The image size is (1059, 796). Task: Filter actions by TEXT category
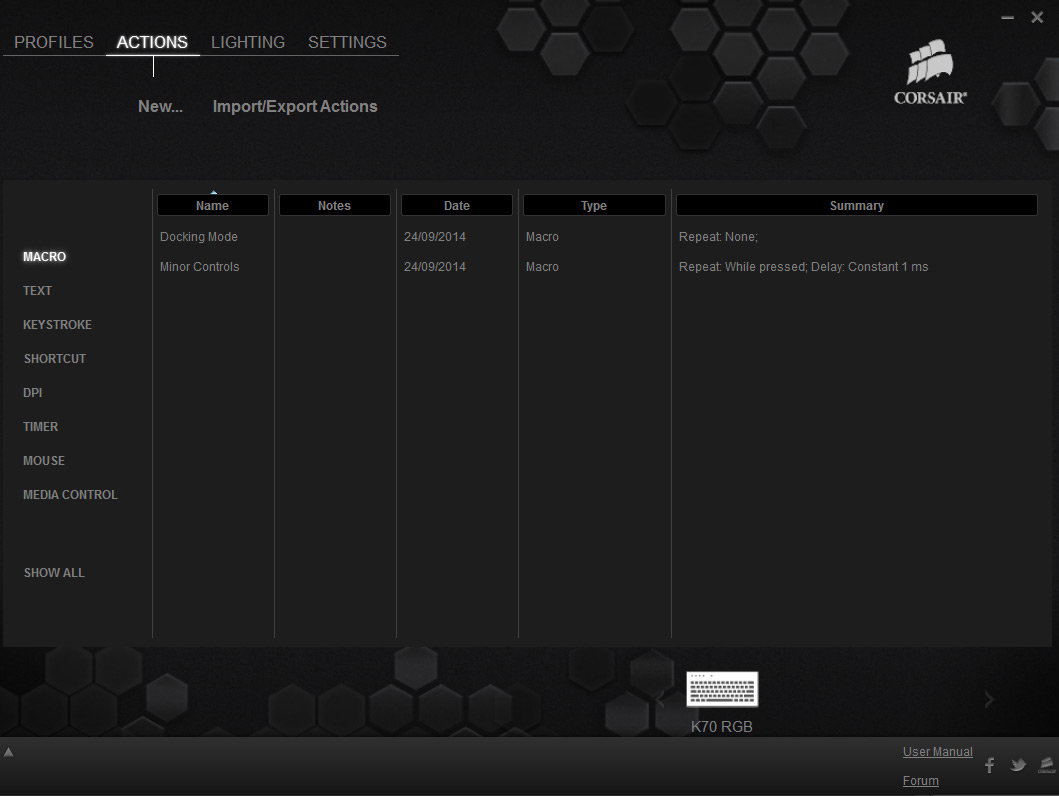[37, 290]
